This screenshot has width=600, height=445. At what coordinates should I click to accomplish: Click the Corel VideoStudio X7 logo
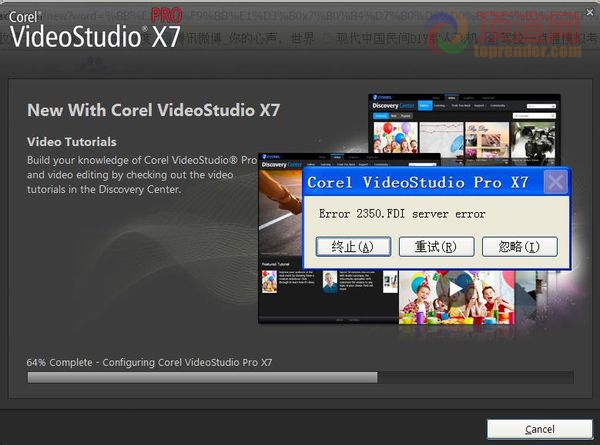point(95,29)
